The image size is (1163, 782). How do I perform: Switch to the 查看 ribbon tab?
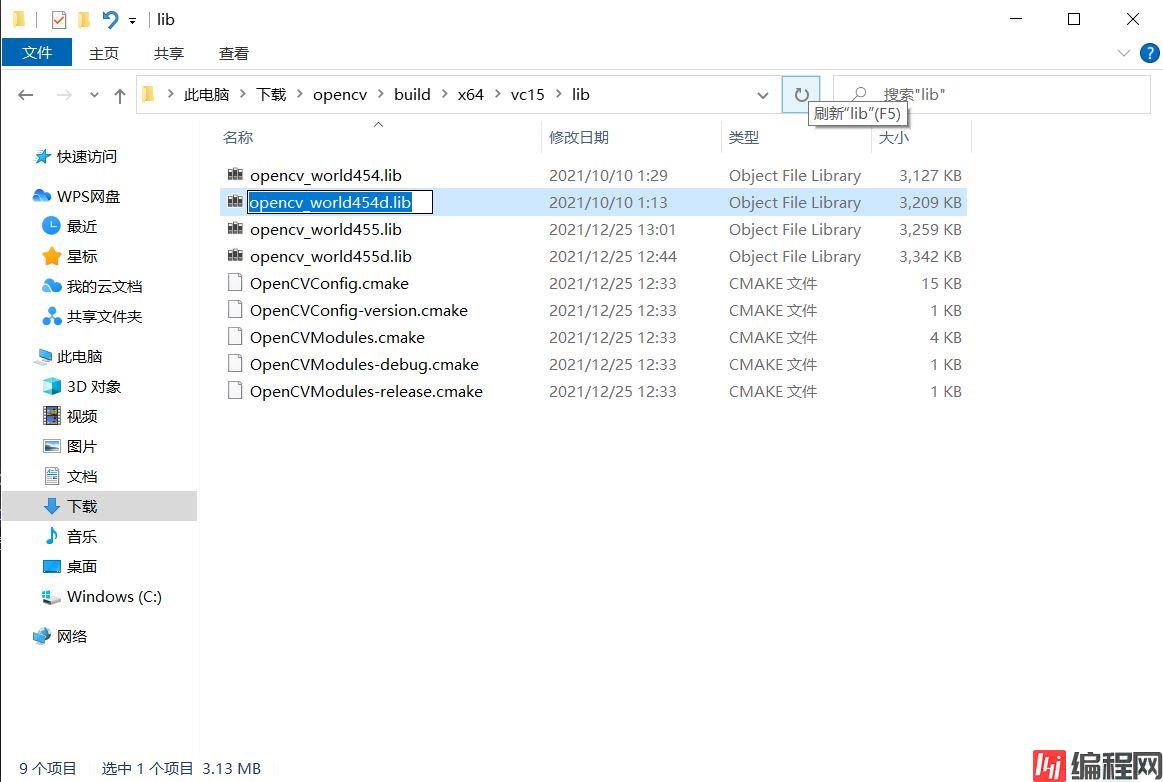(x=234, y=53)
